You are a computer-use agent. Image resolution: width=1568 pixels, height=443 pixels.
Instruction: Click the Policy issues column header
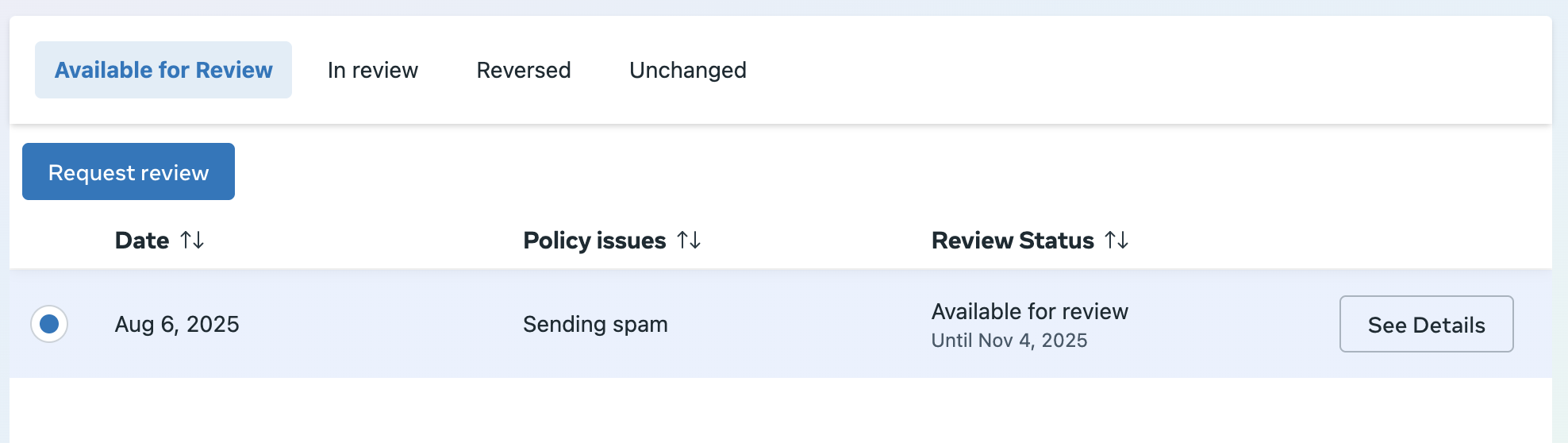point(594,241)
